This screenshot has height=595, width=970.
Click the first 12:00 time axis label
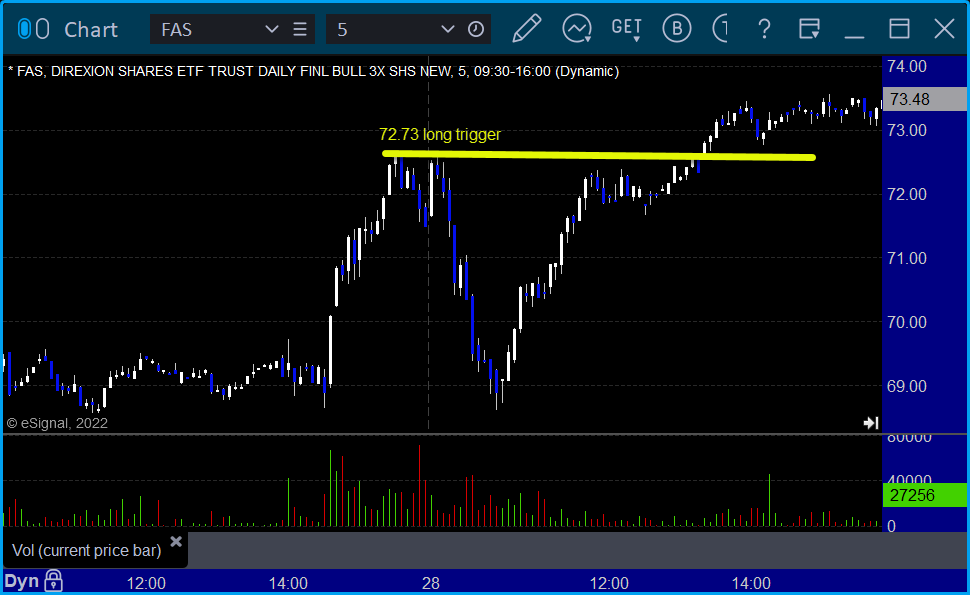tap(146, 583)
